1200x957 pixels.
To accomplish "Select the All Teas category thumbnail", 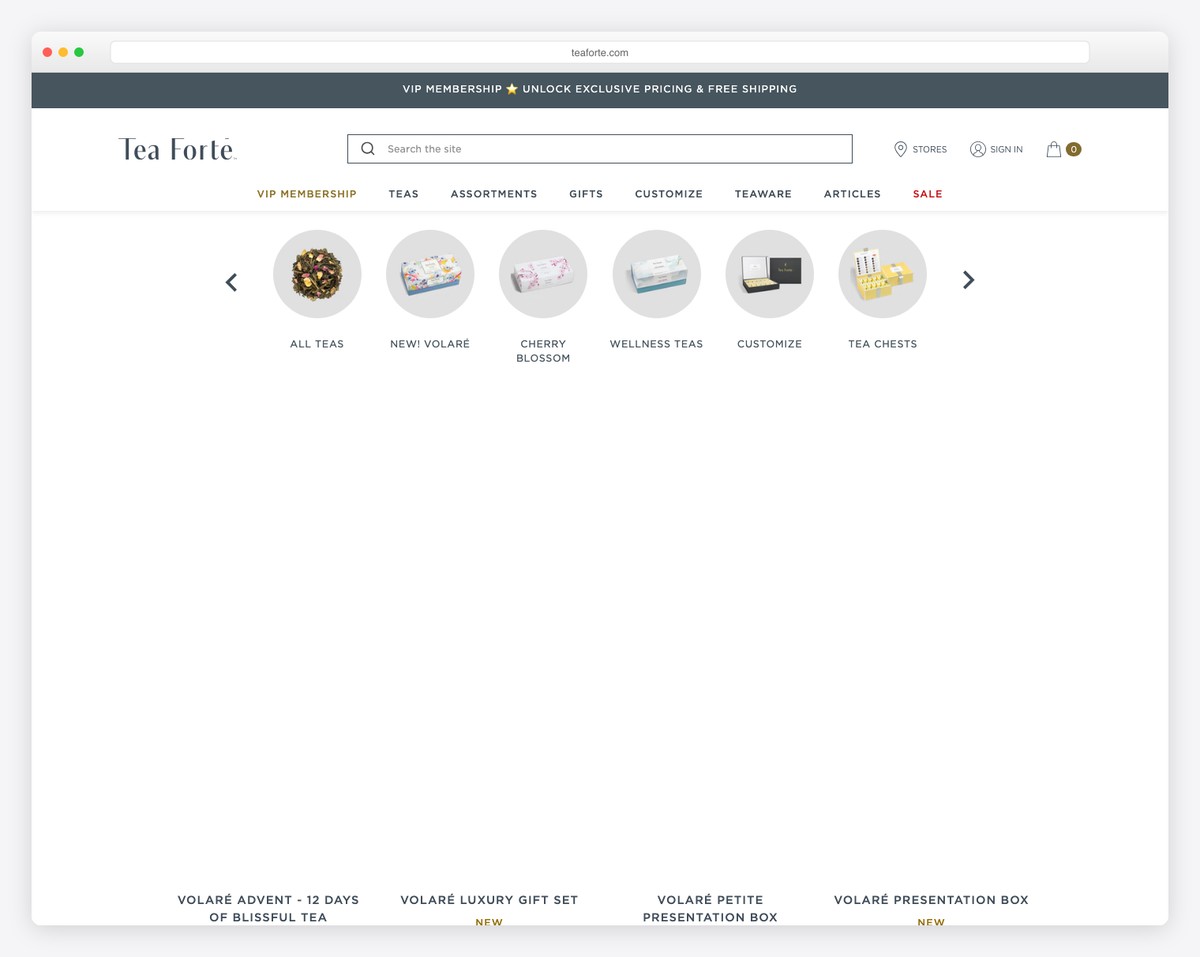I will click(x=317, y=273).
